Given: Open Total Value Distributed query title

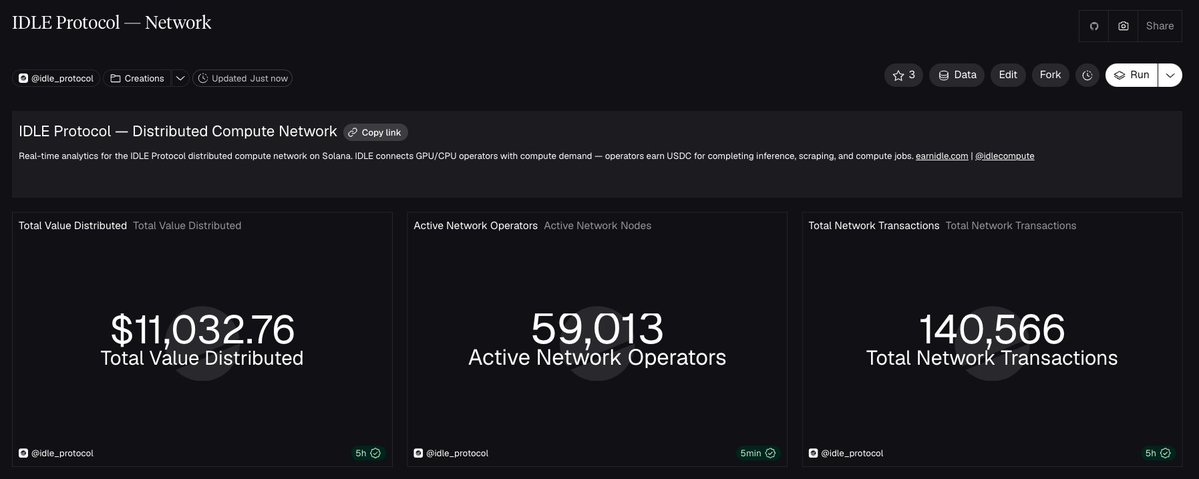Looking at the screenshot, I should pyautogui.click(x=73, y=226).
